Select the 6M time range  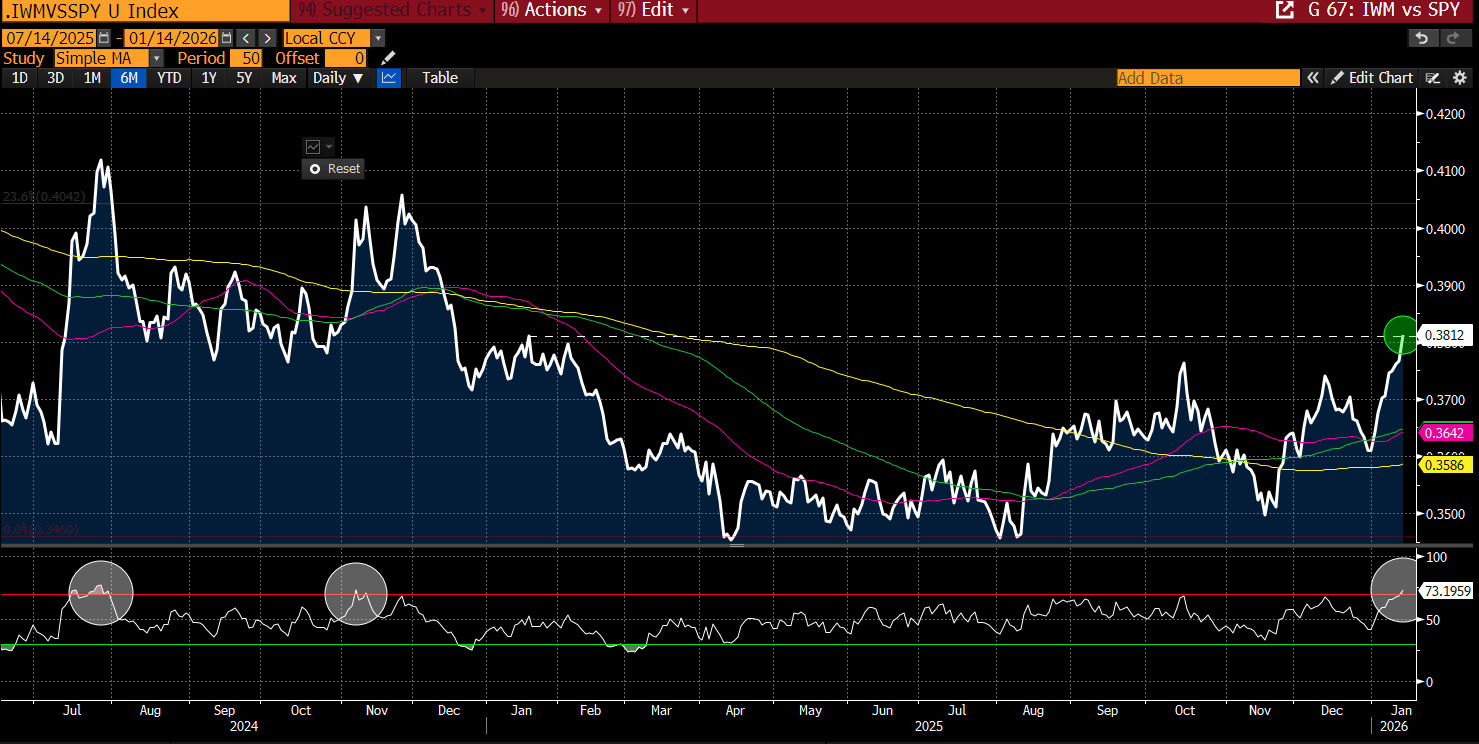pyautogui.click(x=129, y=78)
